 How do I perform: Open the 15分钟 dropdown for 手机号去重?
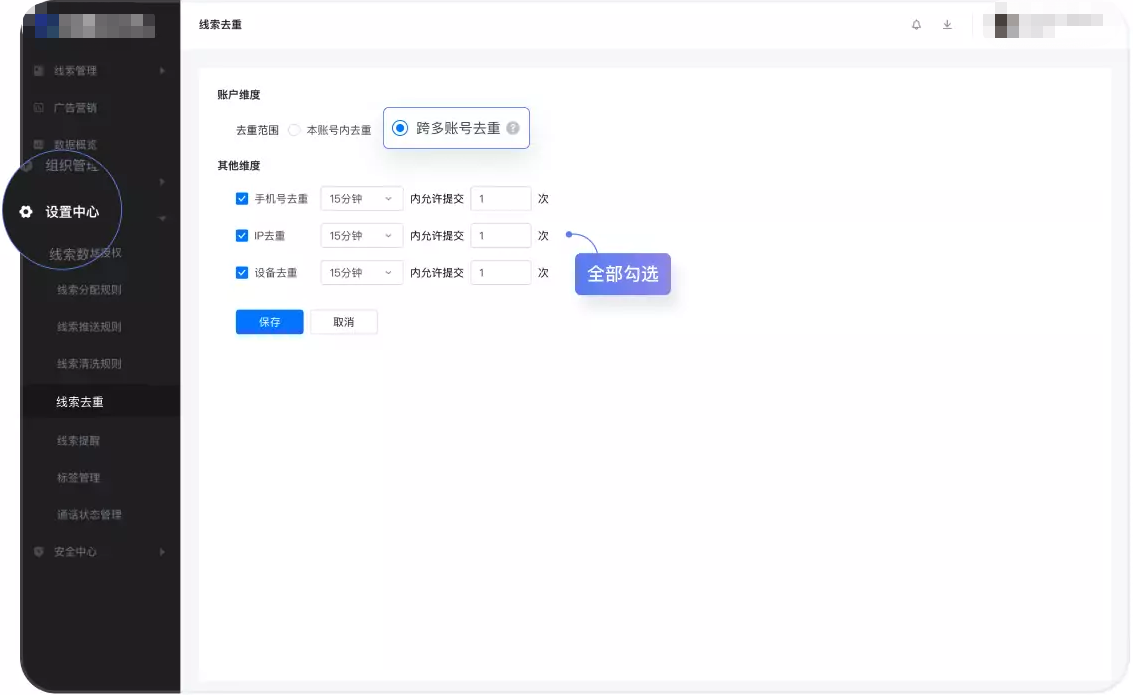361,199
